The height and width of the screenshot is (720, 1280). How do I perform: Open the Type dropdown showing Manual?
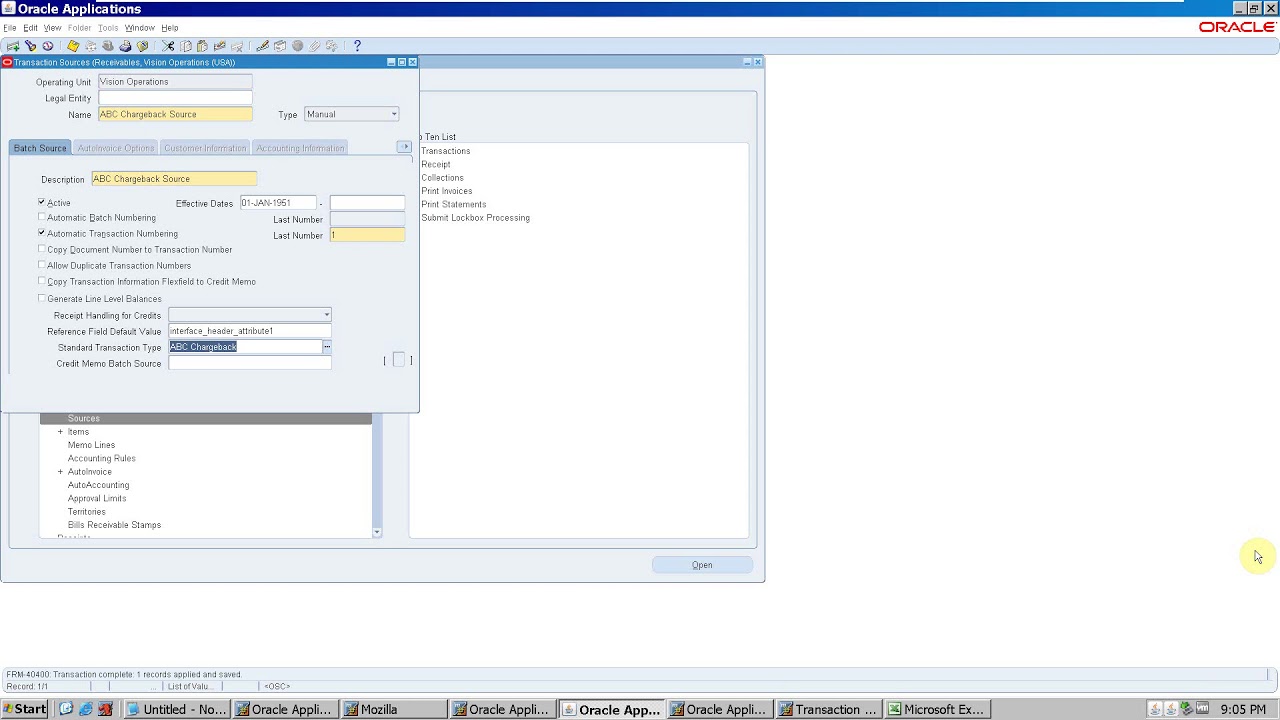pyautogui.click(x=351, y=114)
